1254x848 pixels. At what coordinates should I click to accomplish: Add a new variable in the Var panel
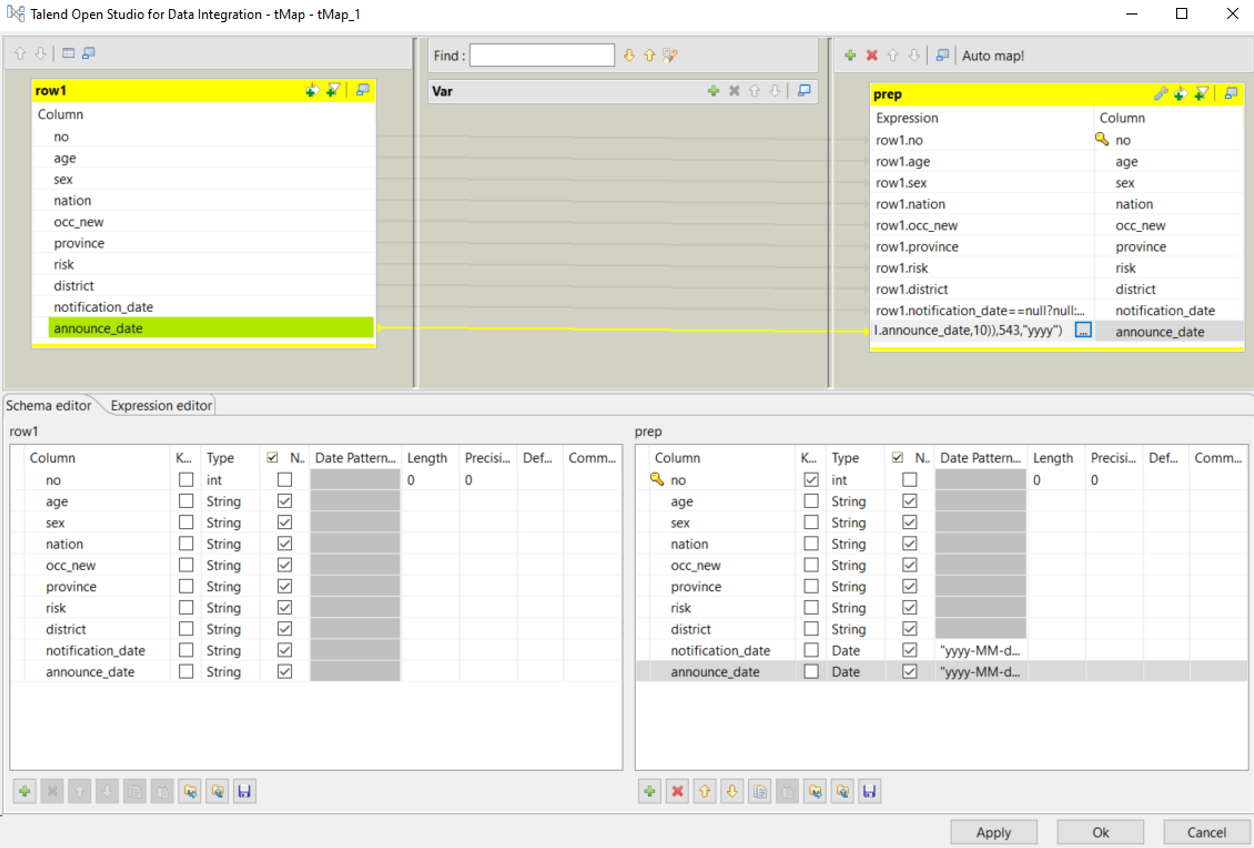pos(714,90)
